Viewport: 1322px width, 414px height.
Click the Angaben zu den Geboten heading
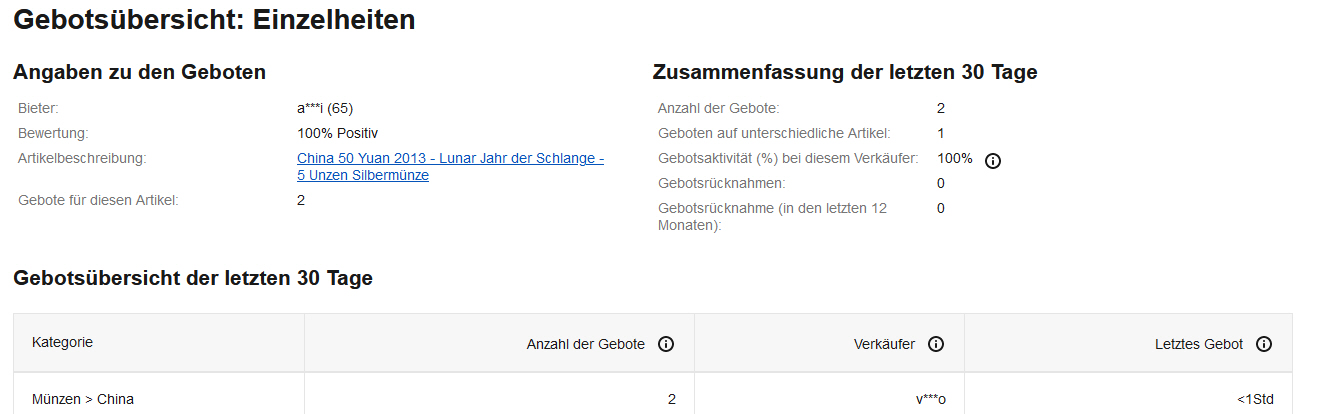point(139,72)
